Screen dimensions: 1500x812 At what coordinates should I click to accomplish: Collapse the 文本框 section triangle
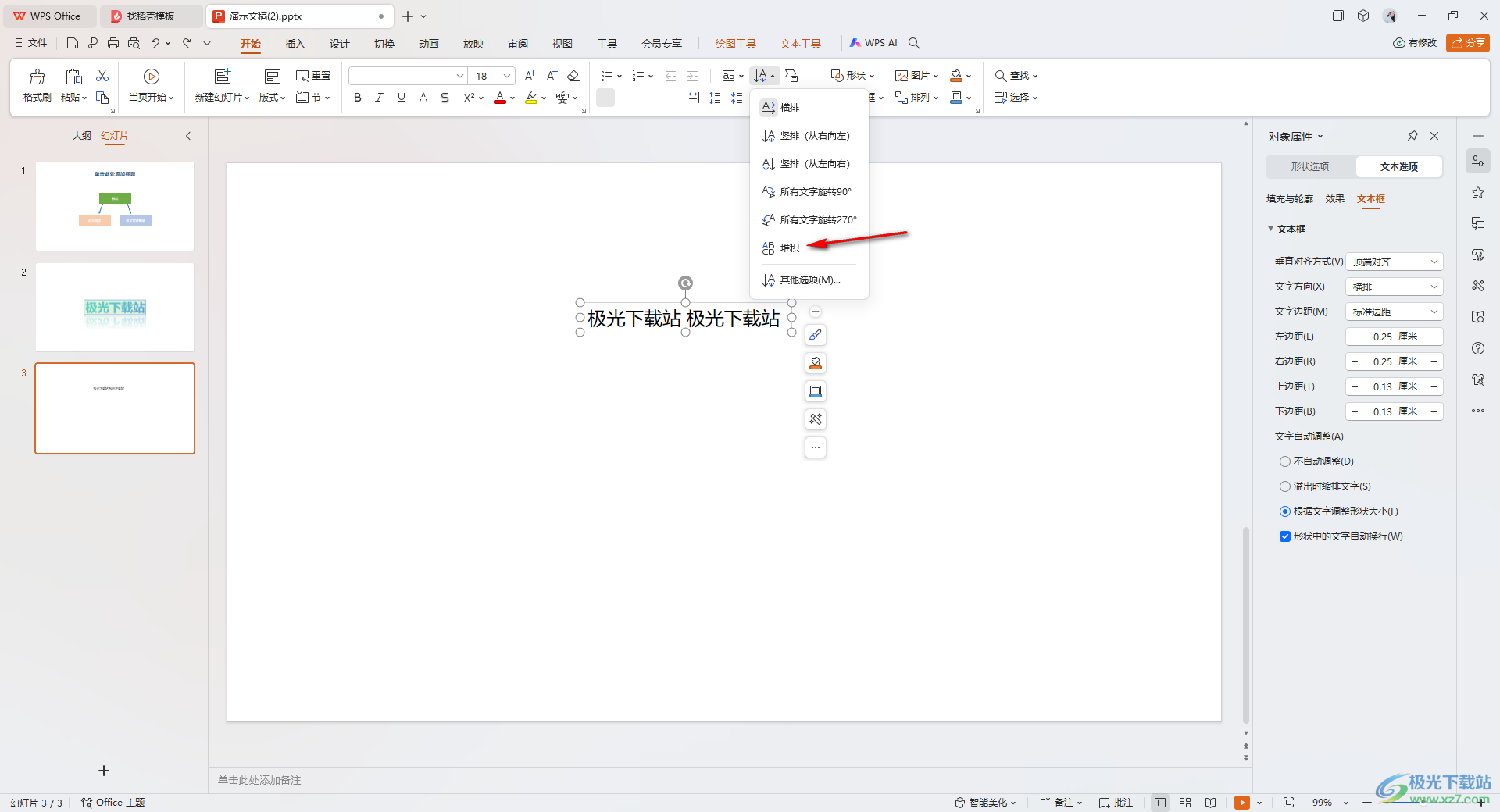pyautogui.click(x=1270, y=229)
